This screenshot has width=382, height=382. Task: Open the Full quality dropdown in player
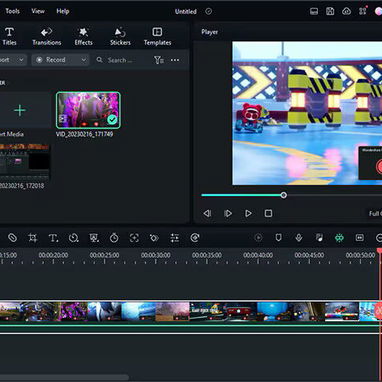(375, 214)
